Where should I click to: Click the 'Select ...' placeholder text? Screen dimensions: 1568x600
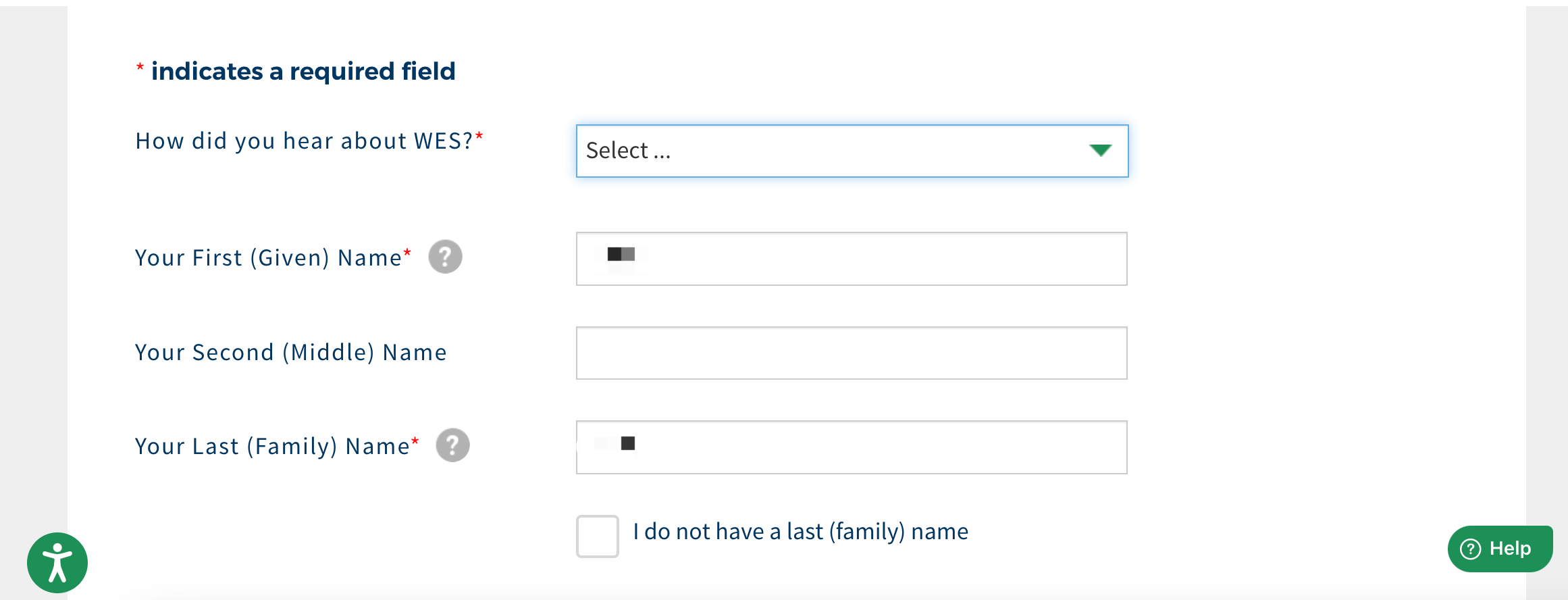(628, 151)
